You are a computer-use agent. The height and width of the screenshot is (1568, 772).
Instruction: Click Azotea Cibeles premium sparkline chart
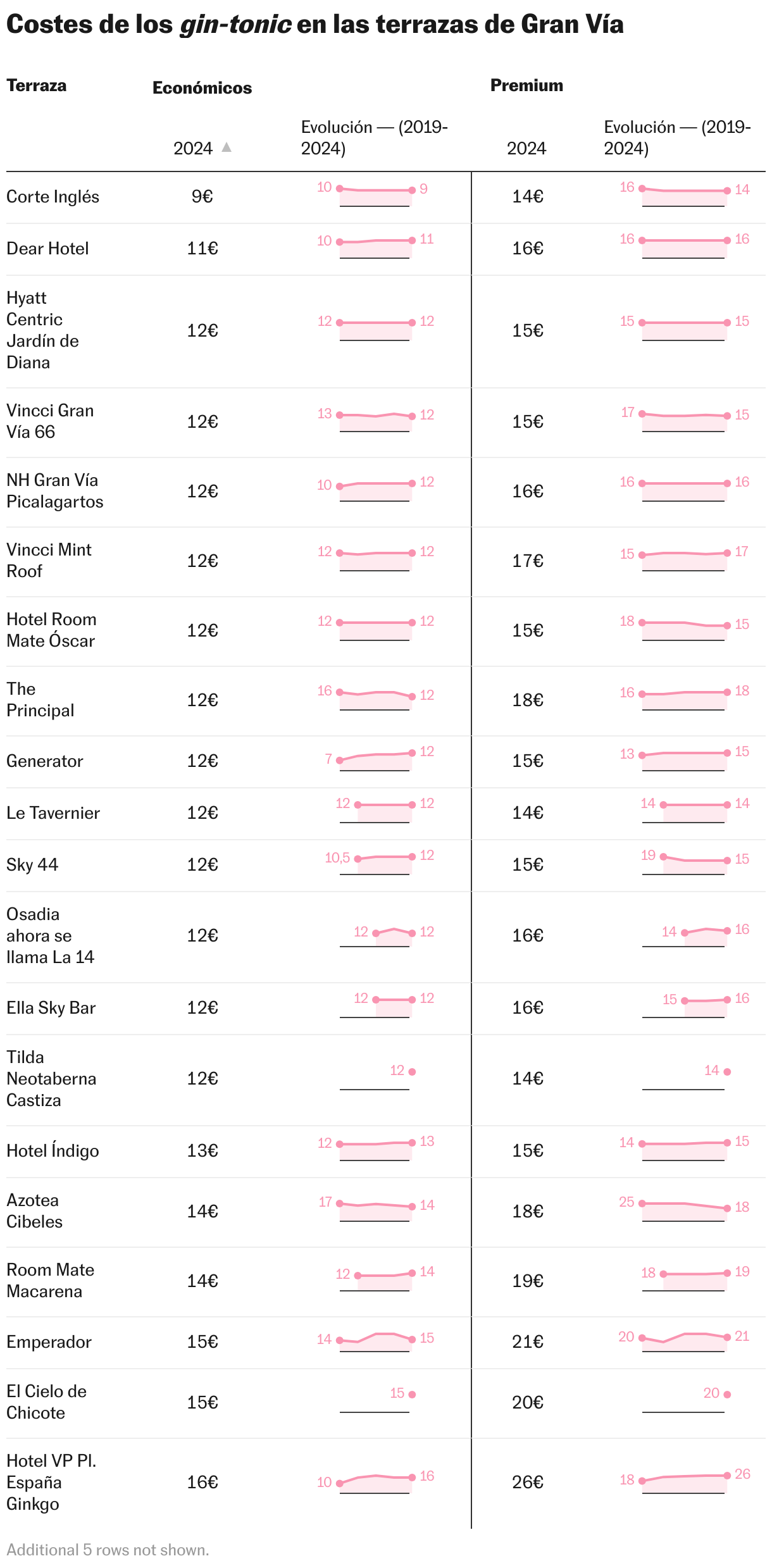point(684,1210)
